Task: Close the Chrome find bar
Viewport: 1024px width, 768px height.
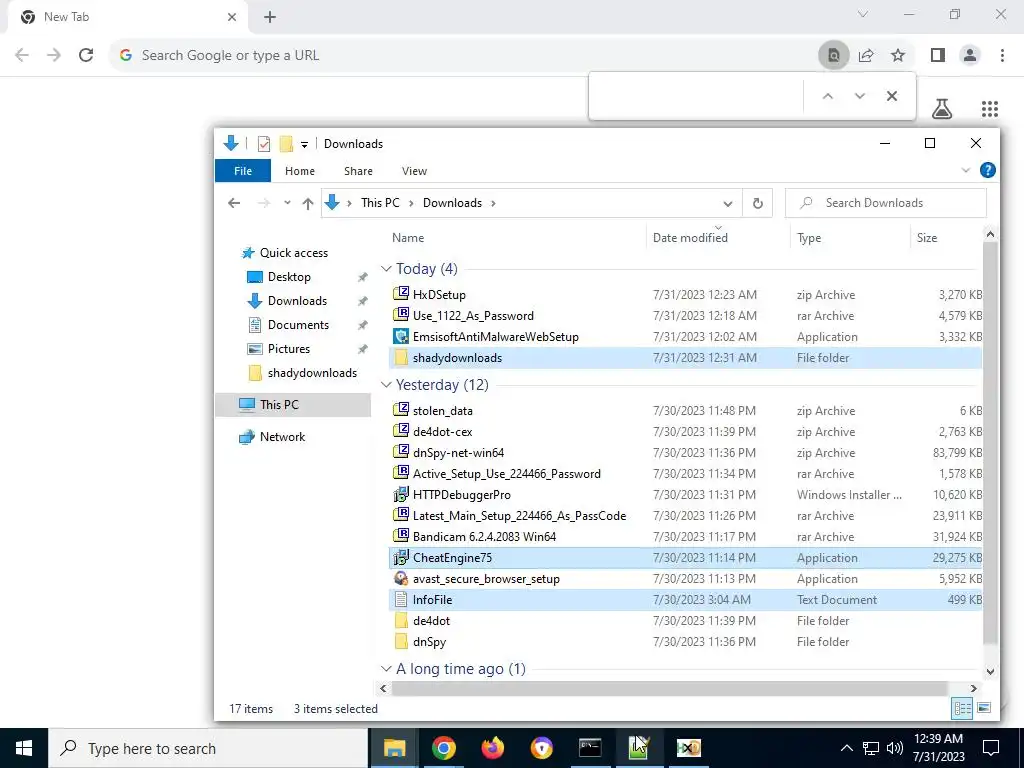Action: point(891,96)
